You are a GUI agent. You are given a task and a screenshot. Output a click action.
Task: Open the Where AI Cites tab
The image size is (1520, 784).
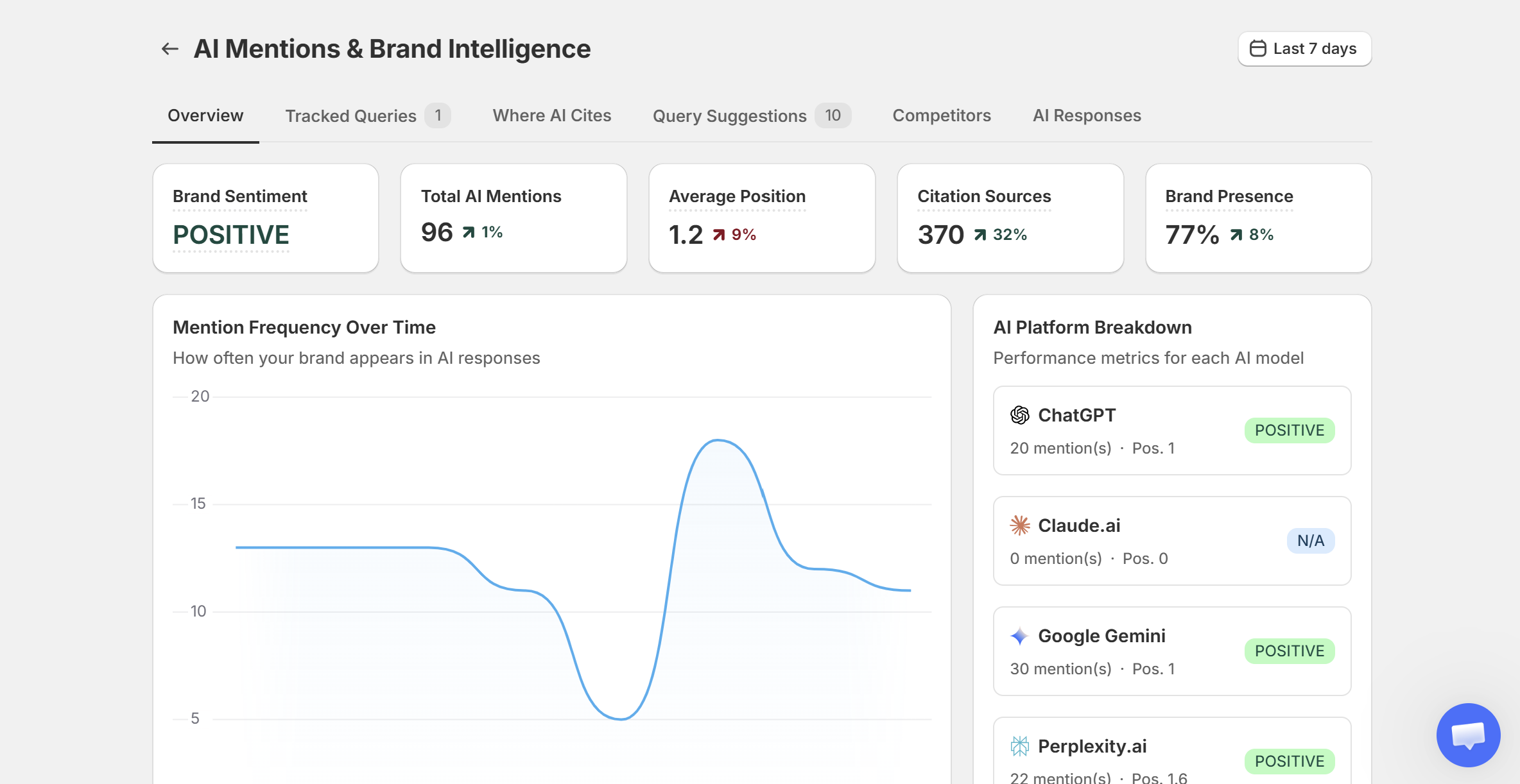pyautogui.click(x=551, y=115)
